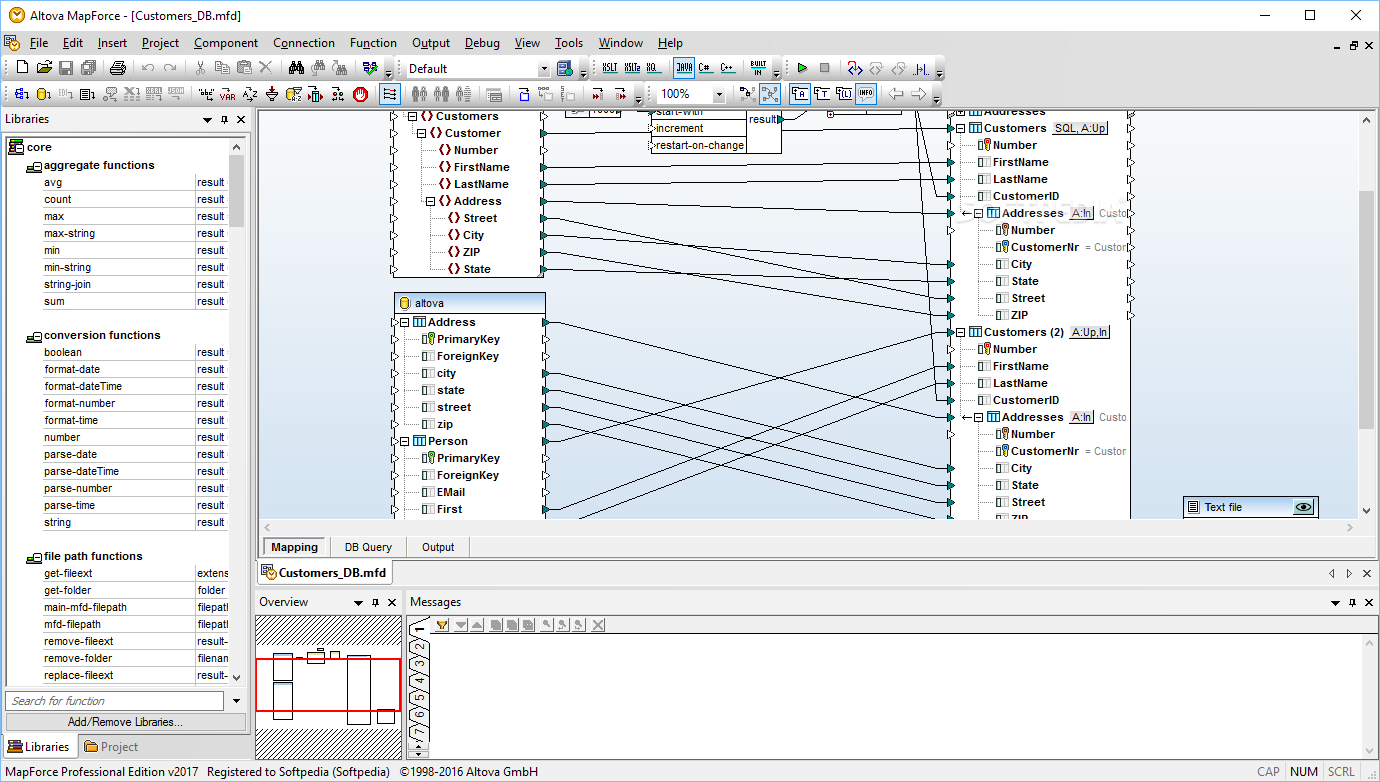Open the Default configuration dropdown
The image size is (1380, 782).
coord(544,69)
